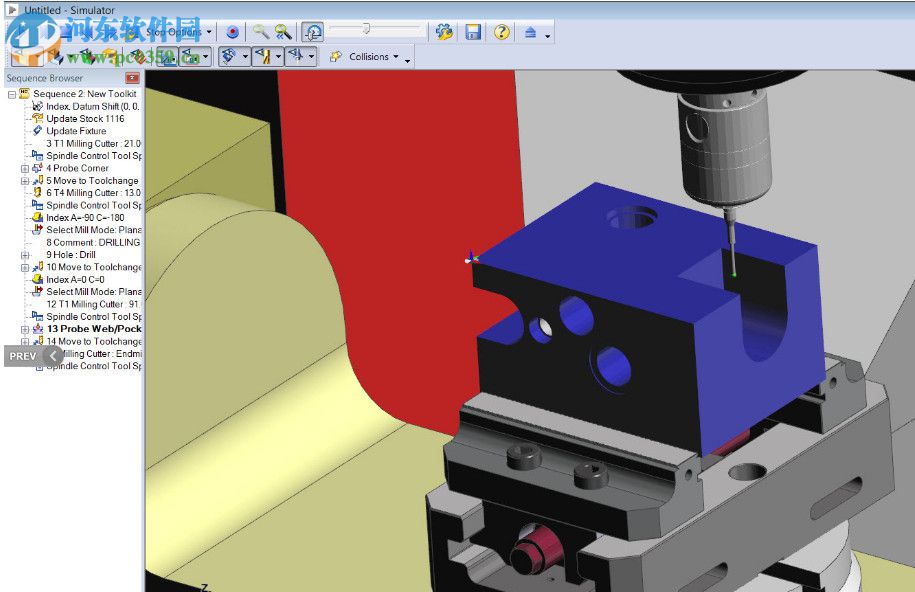
Task: Save using the floppy disk icon
Action: coord(473,32)
